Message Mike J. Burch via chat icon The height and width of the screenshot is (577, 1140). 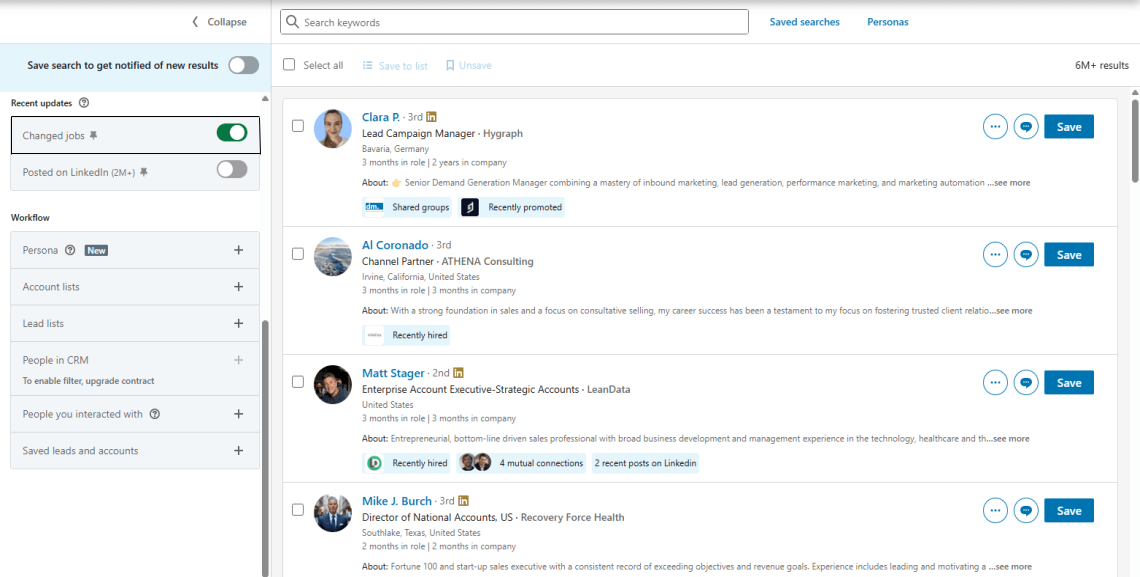pos(1026,510)
